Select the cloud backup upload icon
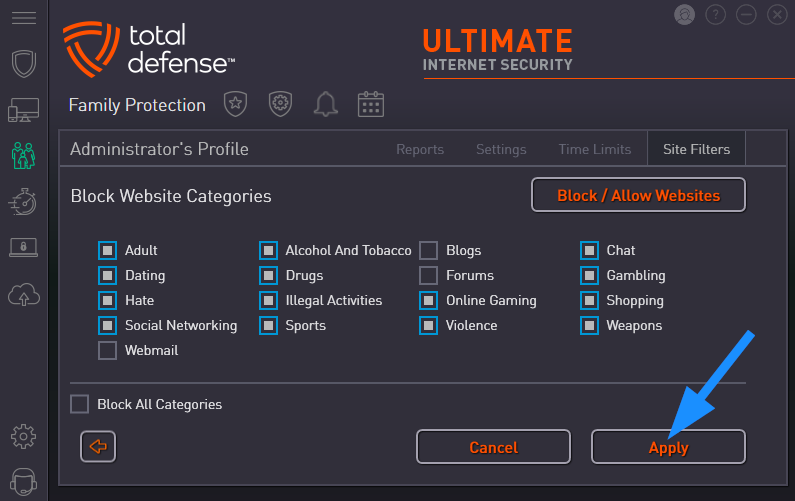 pos(24,295)
